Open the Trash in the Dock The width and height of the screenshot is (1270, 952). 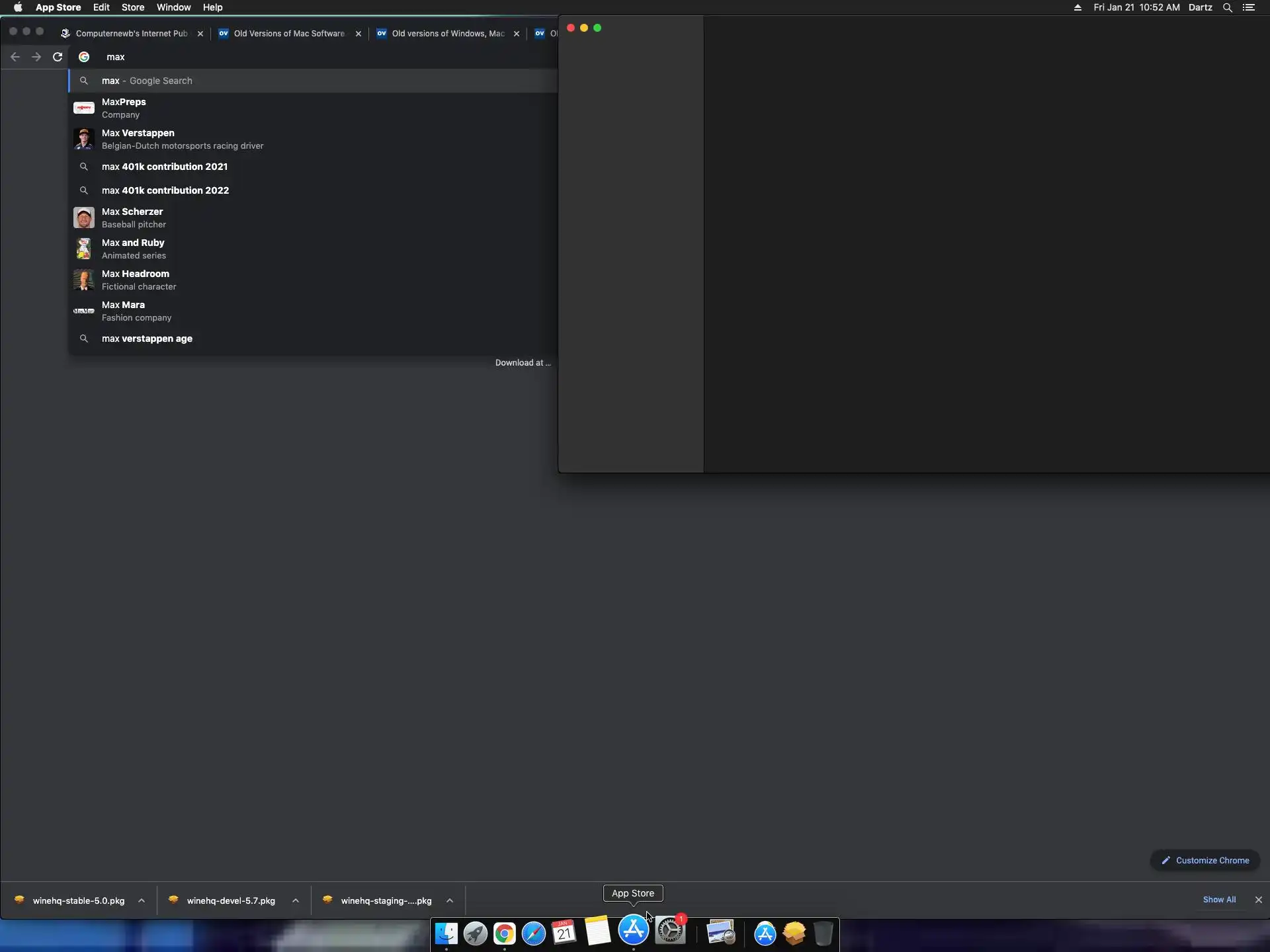pyautogui.click(x=823, y=933)
